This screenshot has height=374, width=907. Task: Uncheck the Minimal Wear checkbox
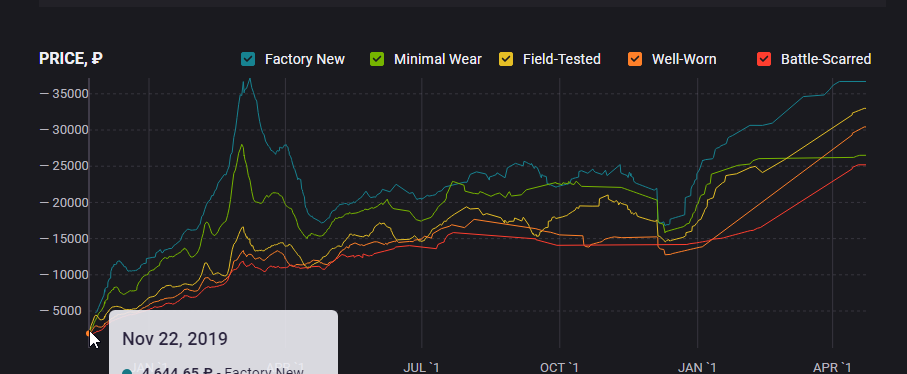point(377,59)
